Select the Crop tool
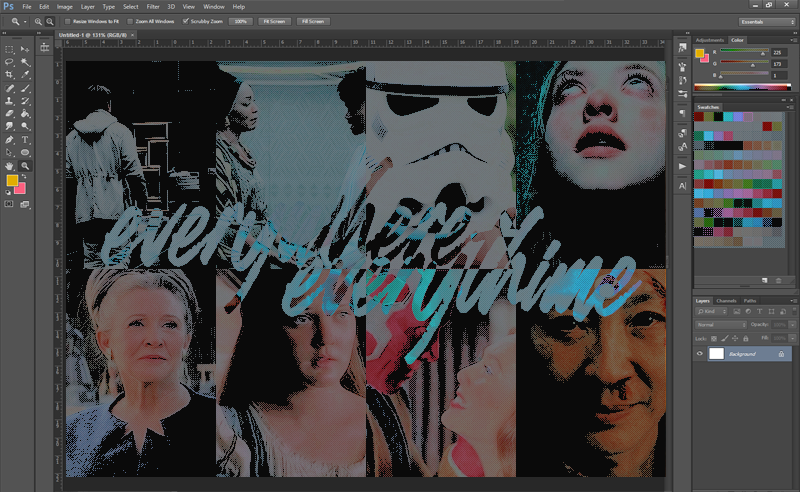Screen dimensions: 800x492 [9, 75]
